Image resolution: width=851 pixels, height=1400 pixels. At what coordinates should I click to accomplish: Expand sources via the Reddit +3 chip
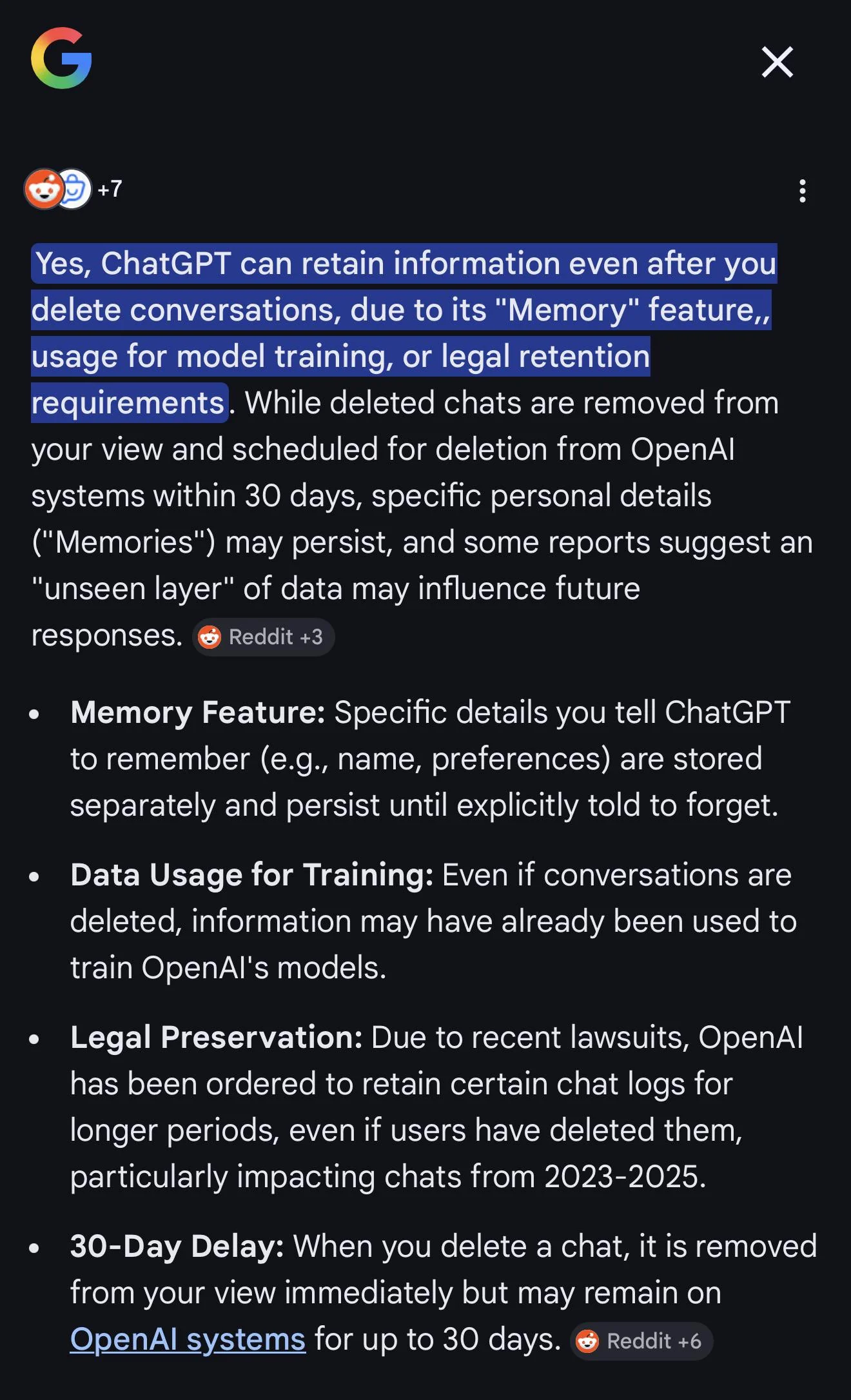[x=263, y=637]
